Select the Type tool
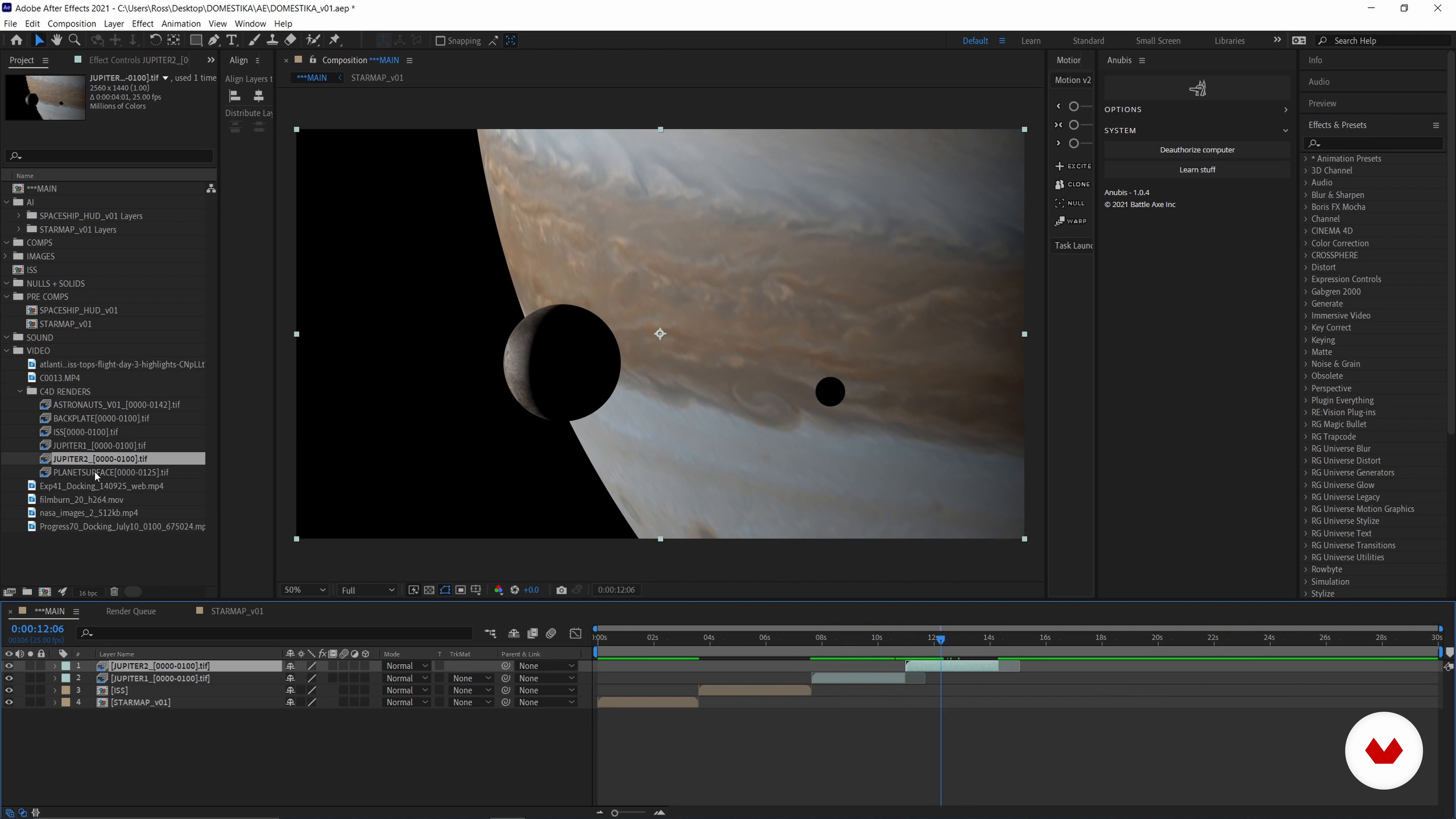1456x819 pixels. tap(231, 40)
